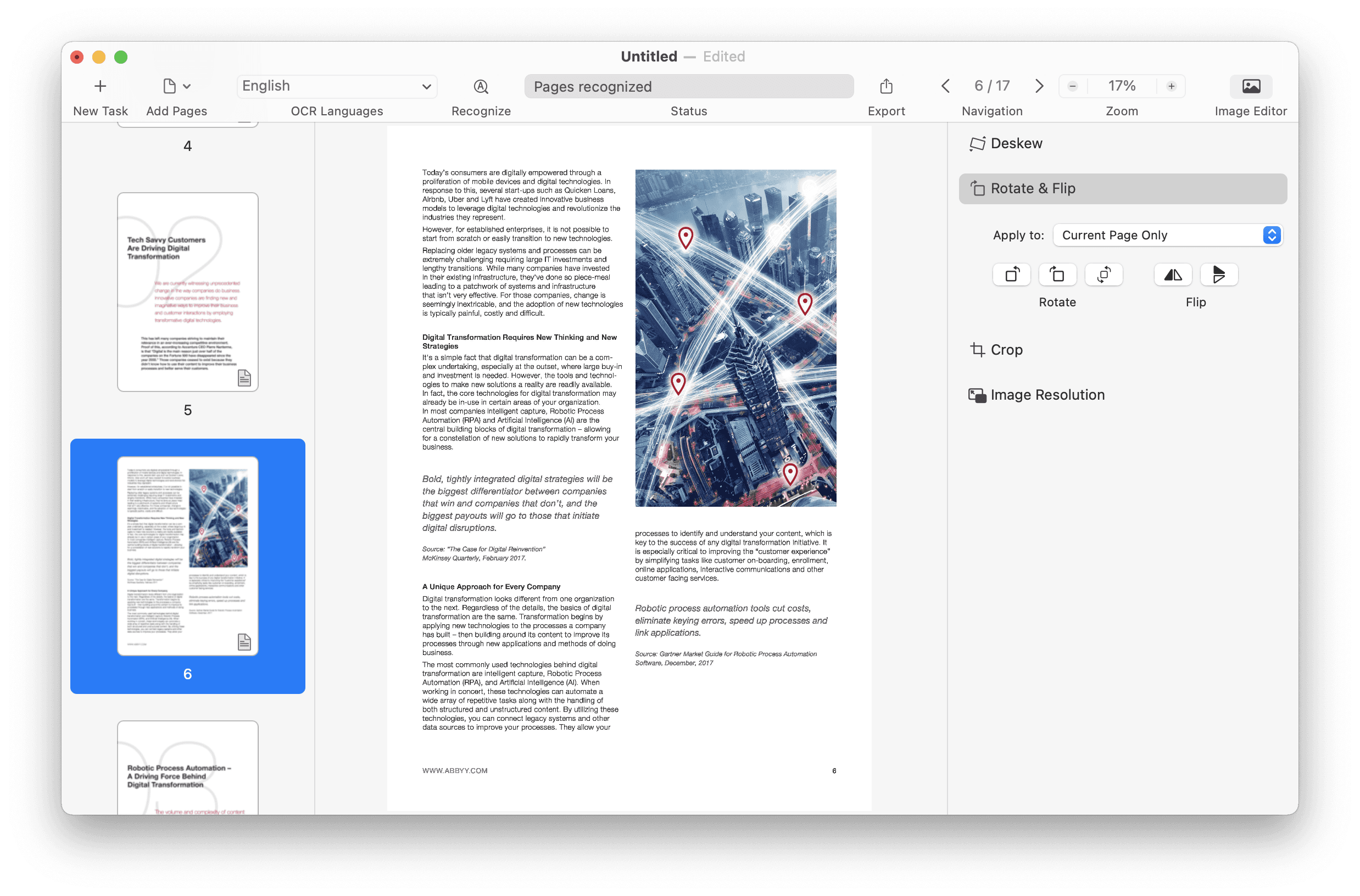Click the Export share icon

coord(885,86)
